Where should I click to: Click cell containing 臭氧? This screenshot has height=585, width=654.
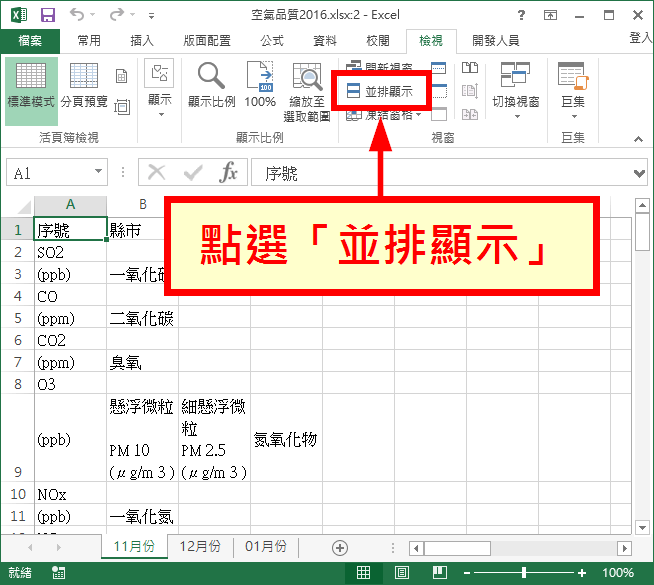click(x=142, y=362)
